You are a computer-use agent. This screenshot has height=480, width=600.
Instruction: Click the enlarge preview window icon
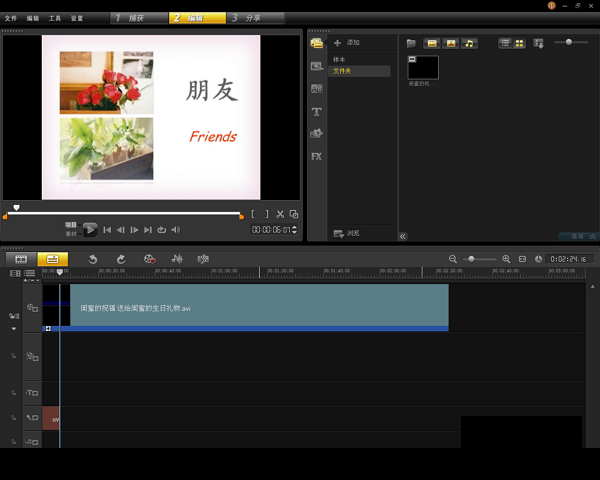[x=294, y=214]
